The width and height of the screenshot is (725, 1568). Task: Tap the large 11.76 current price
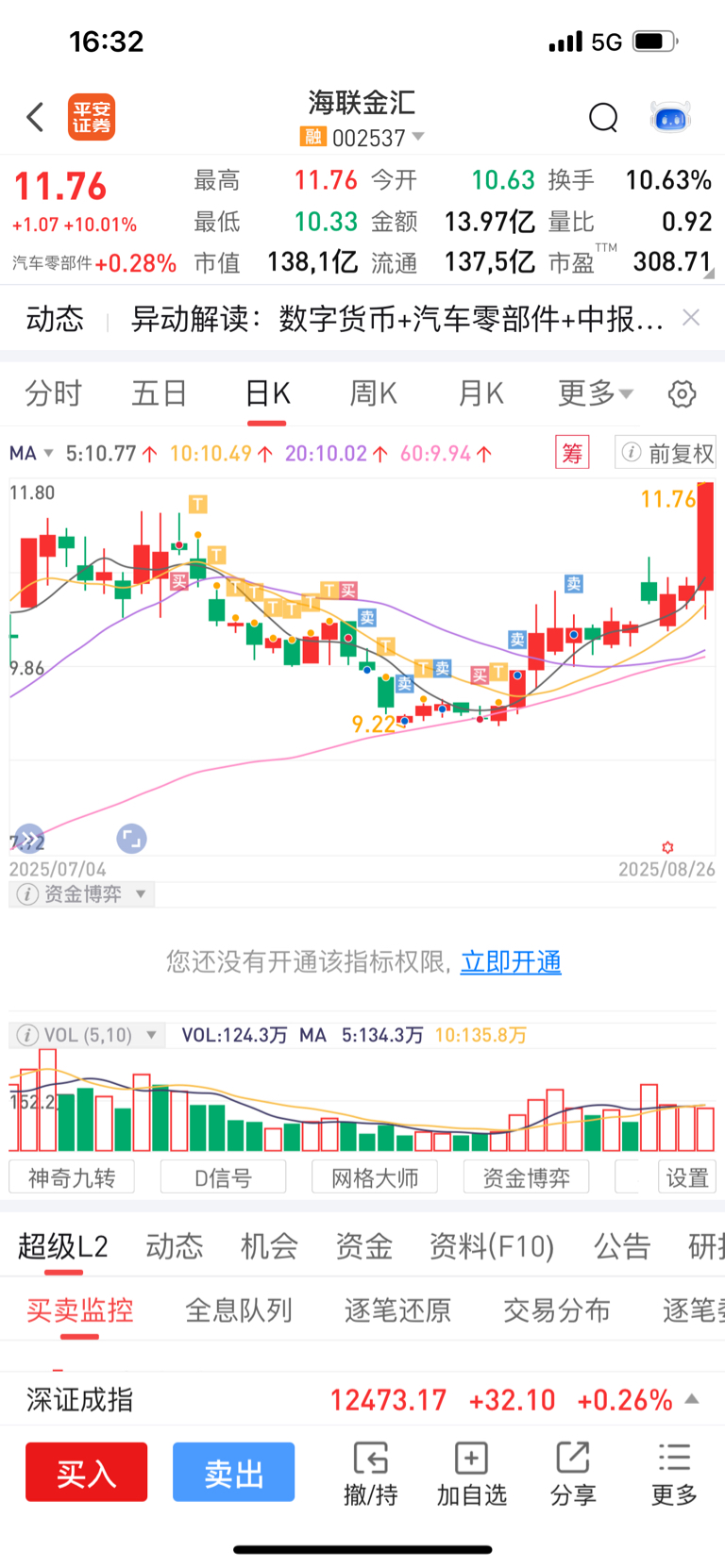[60, 187]
